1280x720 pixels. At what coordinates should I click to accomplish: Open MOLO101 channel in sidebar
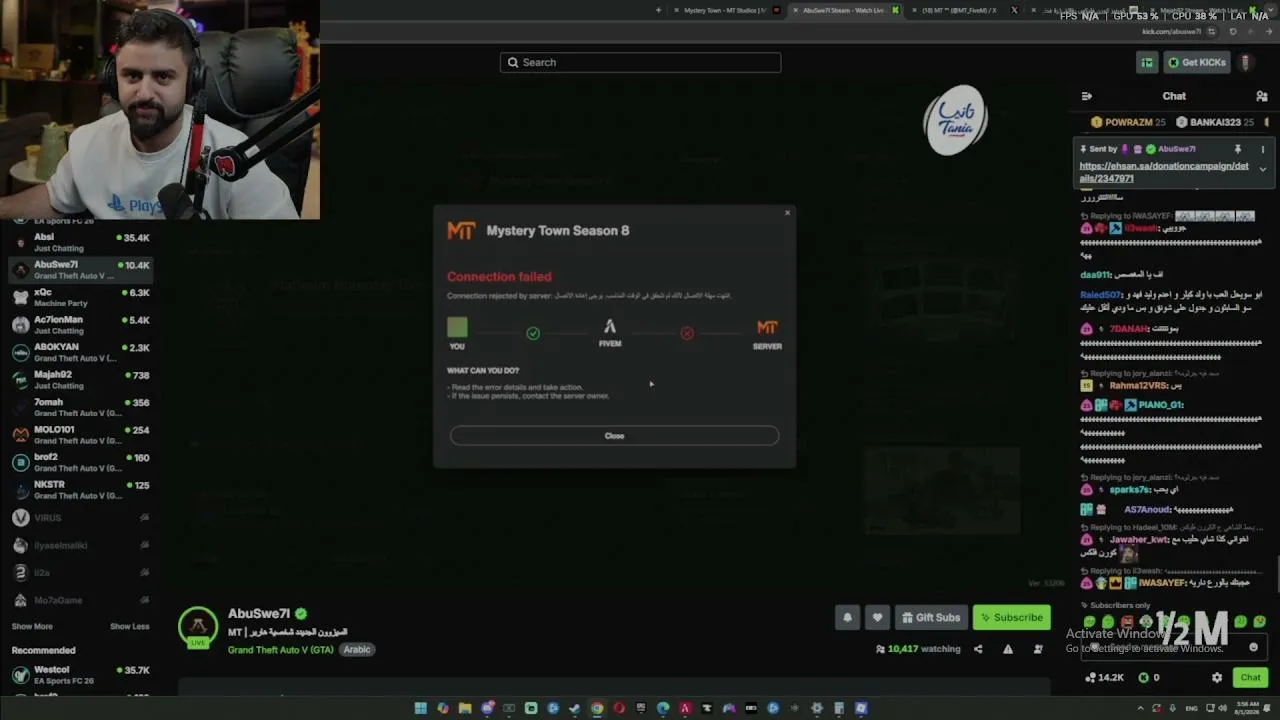point(80,434)
